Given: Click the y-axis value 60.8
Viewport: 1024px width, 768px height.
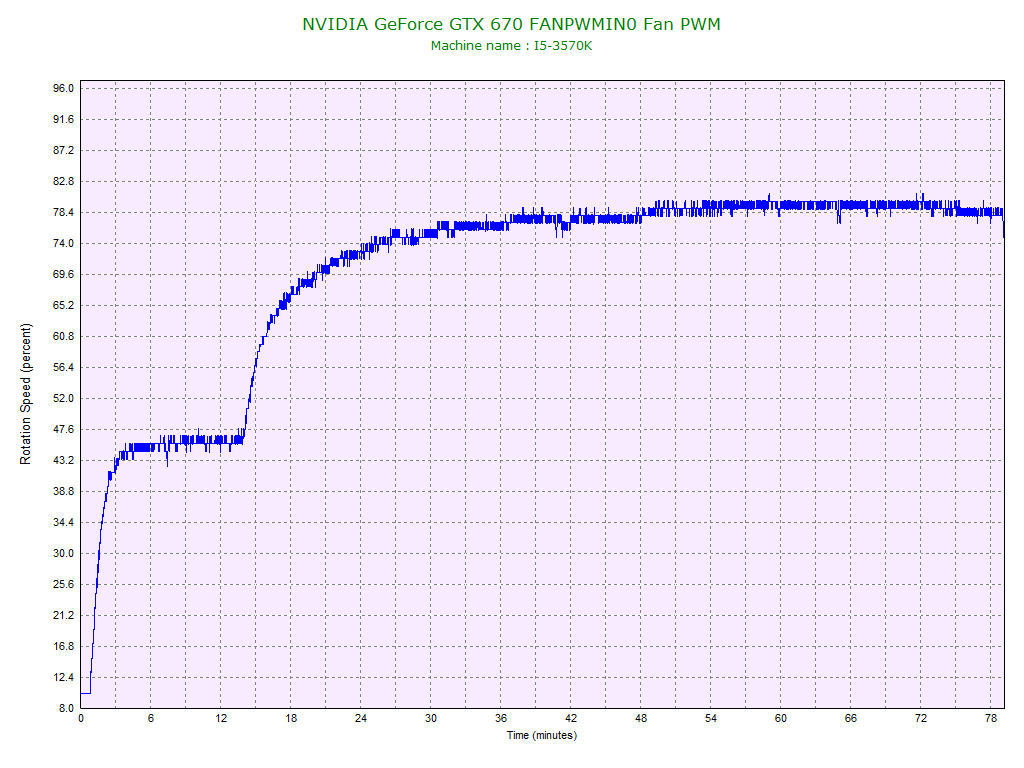Looking at the screenshot, I should [63, 336].
